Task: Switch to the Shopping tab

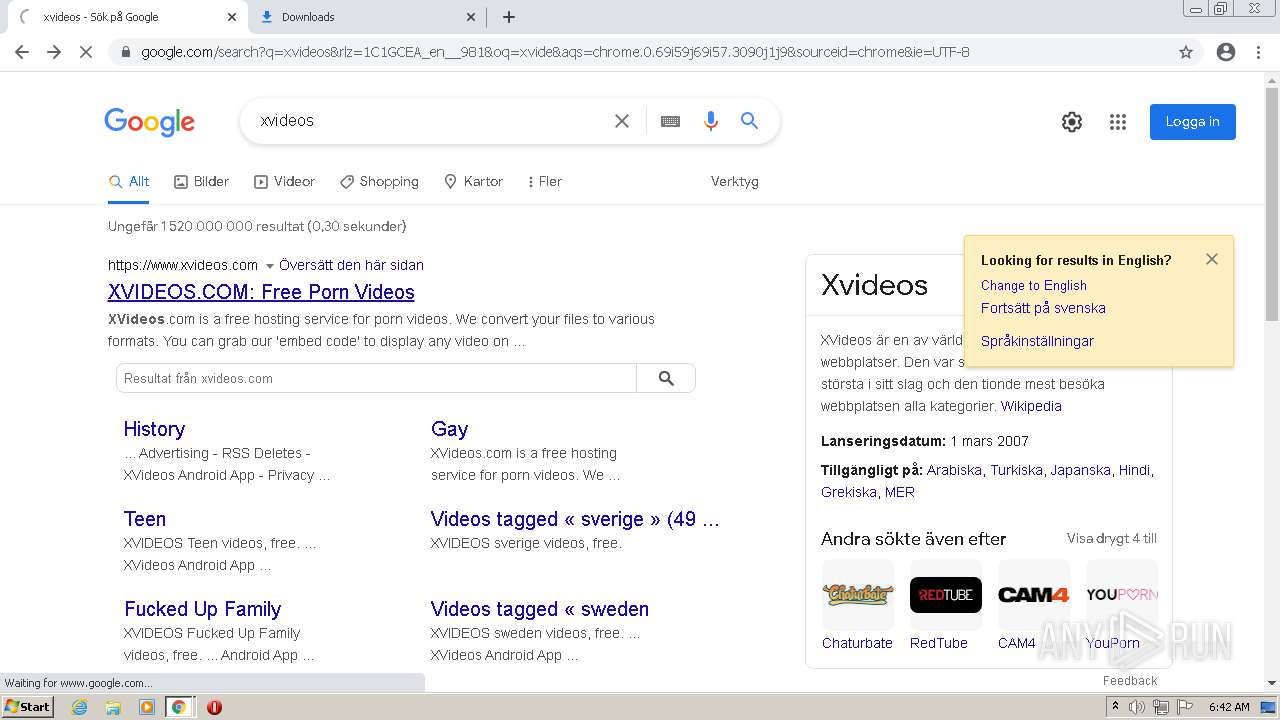Action: coord(379,182)
